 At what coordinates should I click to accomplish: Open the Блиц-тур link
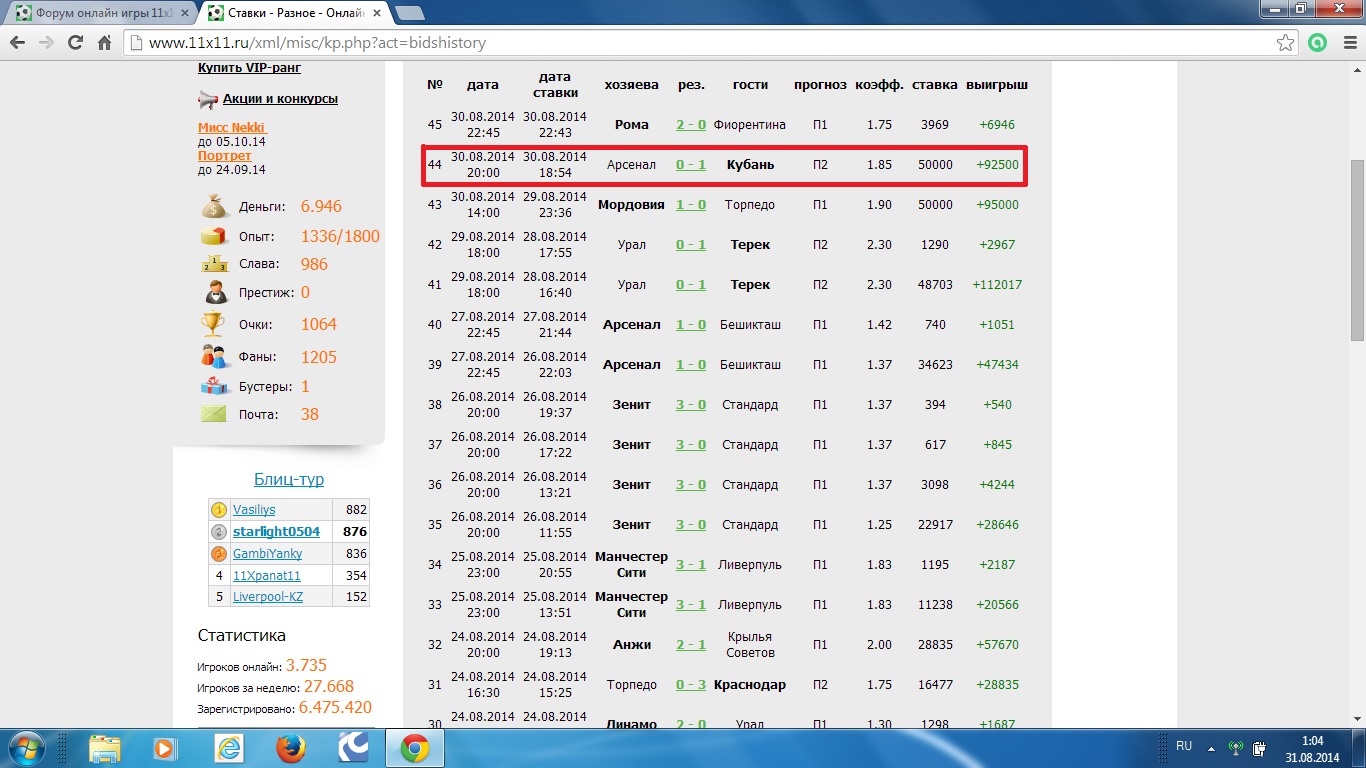pyautogui.click(x=288, y=479)
